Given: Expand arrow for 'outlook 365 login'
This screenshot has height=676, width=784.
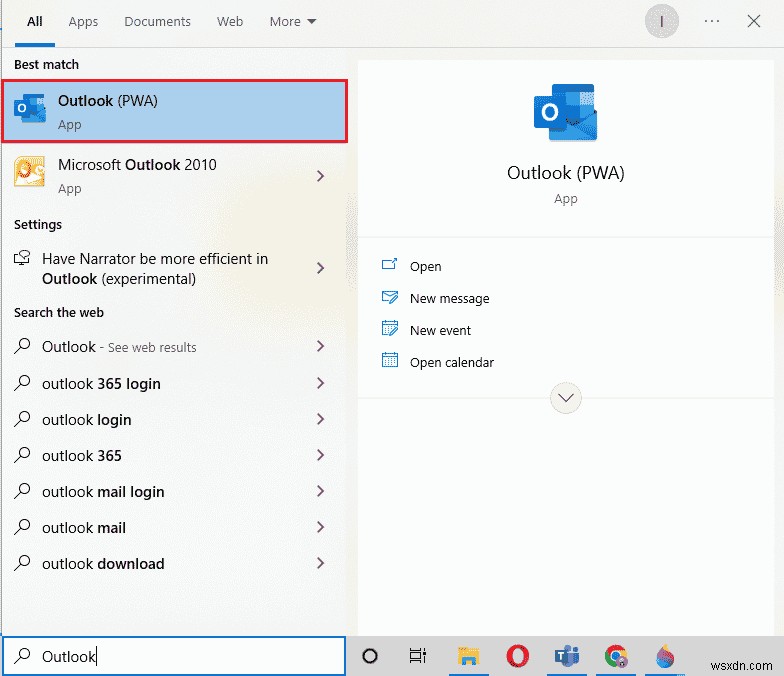Looking at the screenshot, I should (x=320, y=384).
